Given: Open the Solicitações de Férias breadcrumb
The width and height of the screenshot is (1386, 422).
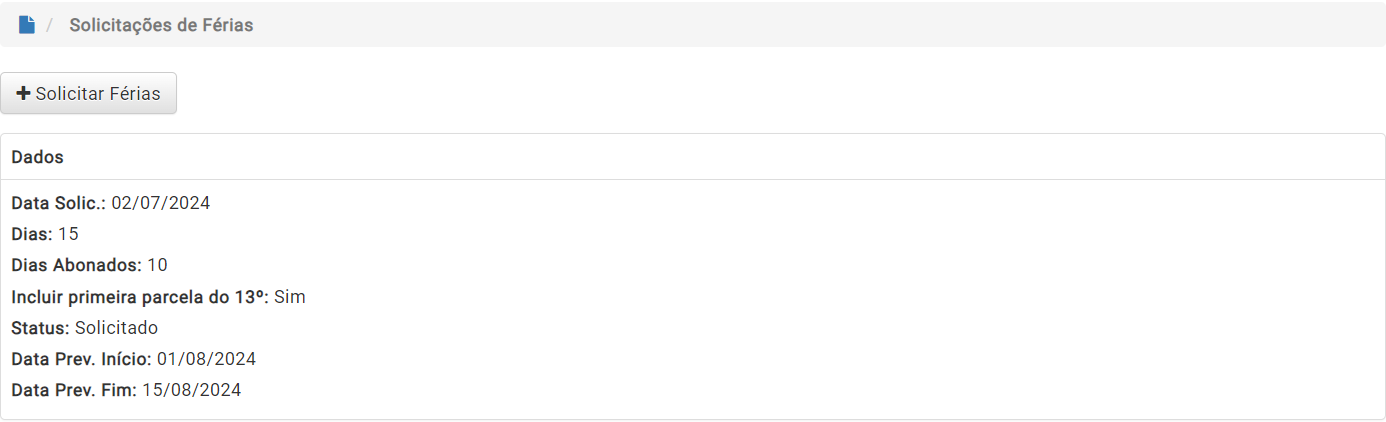Looking at the screenshot, I should click(x=161, y=25).
